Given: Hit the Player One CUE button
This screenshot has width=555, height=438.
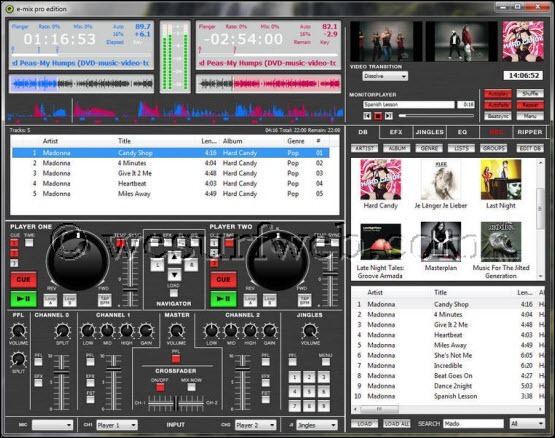Looking at the screenshot, I should click(x=23, y=279).
